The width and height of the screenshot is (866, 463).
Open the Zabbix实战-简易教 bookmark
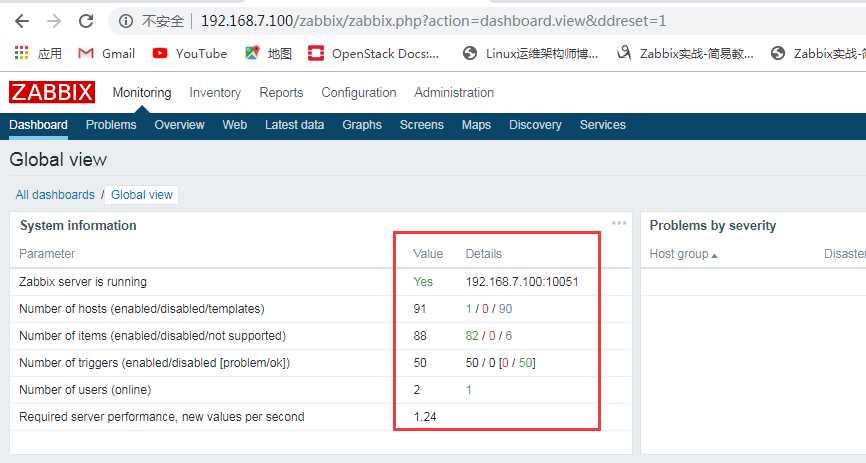point(685,53)
